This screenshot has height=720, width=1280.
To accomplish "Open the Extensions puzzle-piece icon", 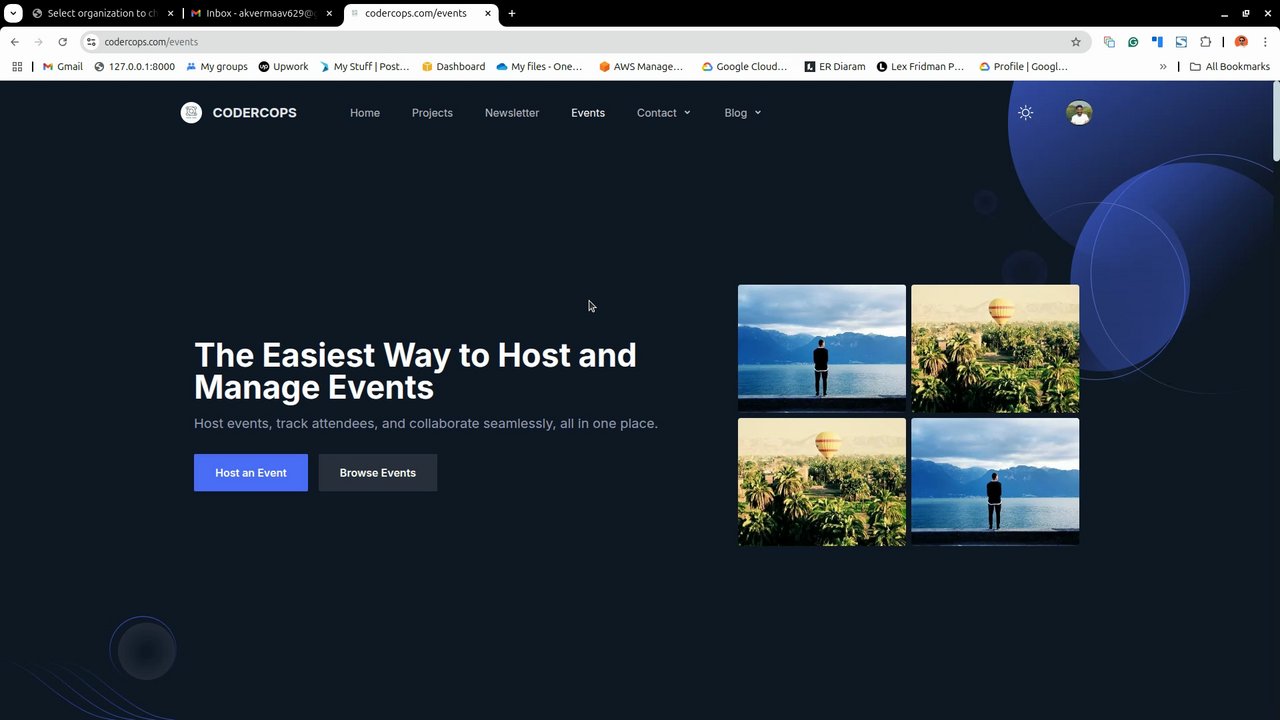I will click(1205, 42).
